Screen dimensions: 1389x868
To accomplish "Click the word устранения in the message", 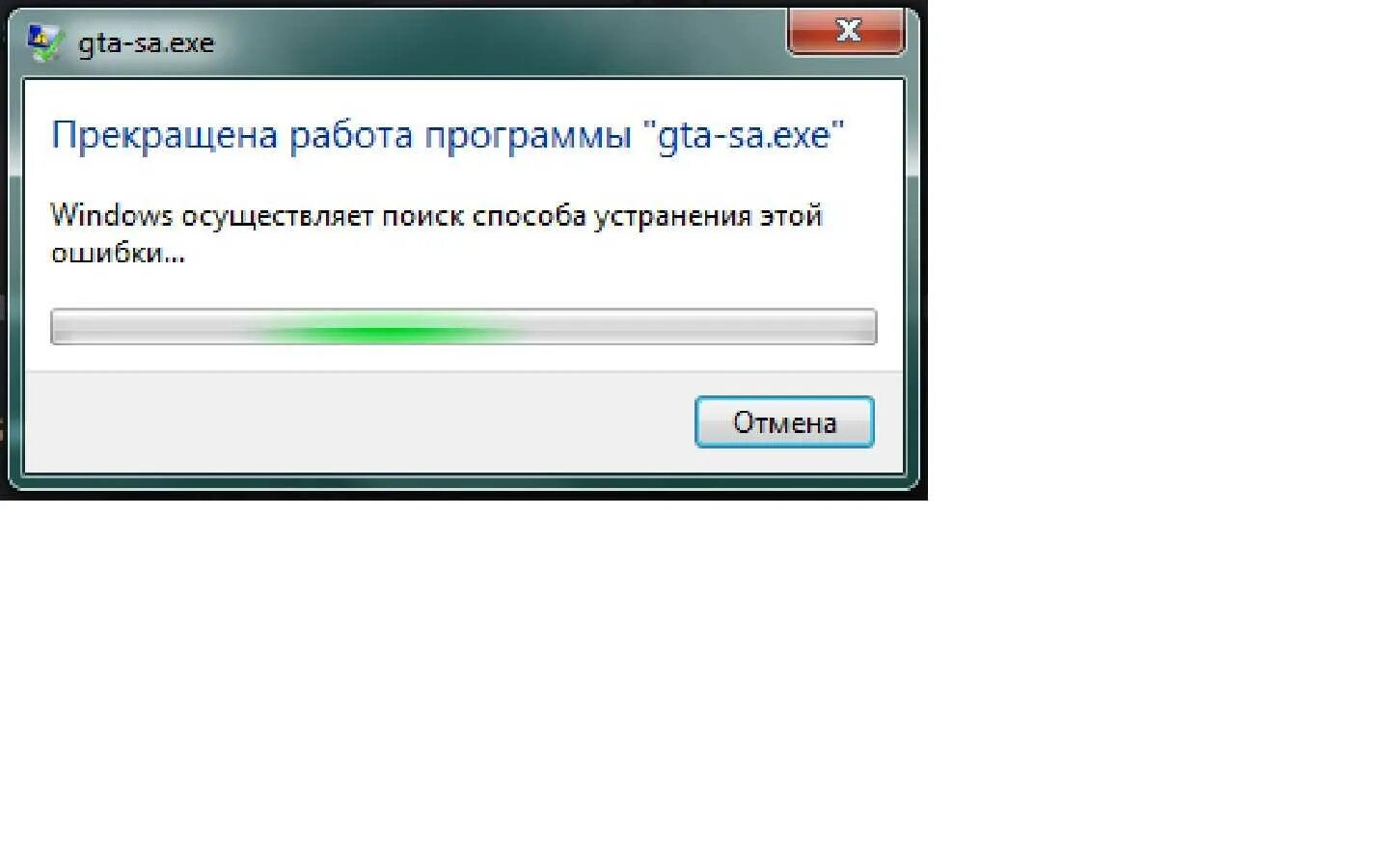I will 672,216.
